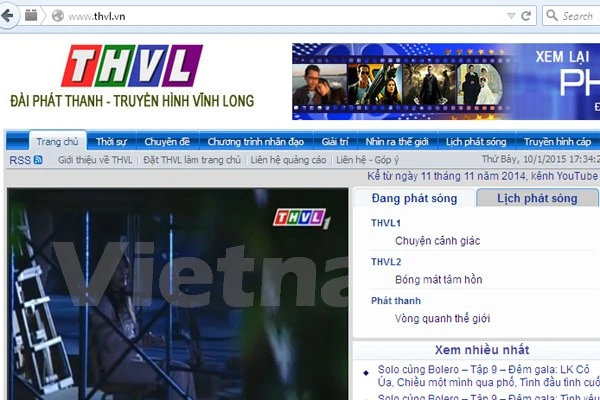Click the Xem nhiều nhất heading
600x400 pixels.
click(x=482, y=350)
